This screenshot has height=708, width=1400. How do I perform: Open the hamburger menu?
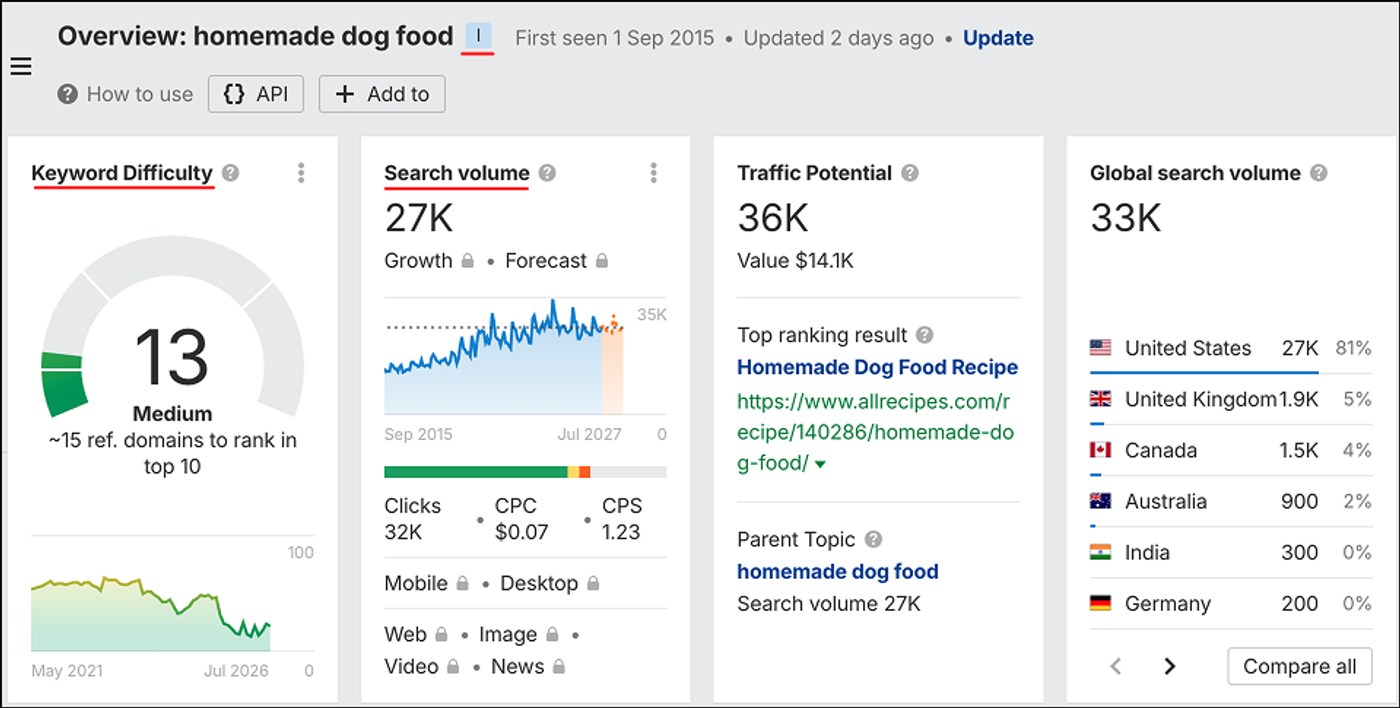coord(21,67)
